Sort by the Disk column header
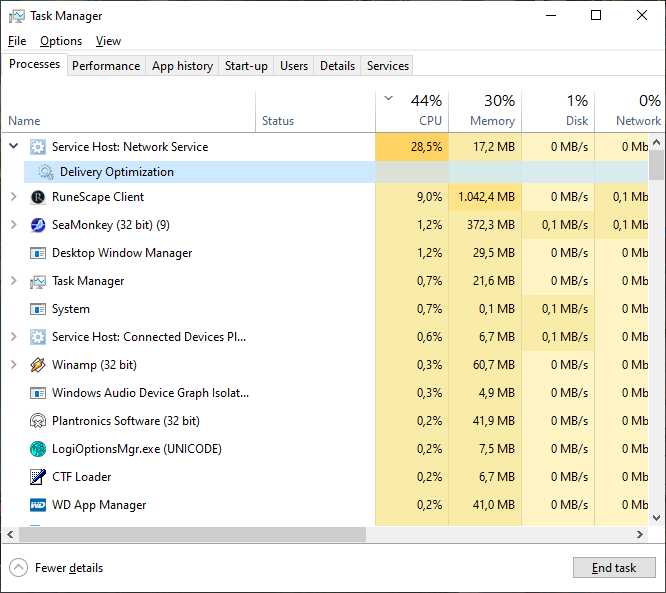 point(558,111)
